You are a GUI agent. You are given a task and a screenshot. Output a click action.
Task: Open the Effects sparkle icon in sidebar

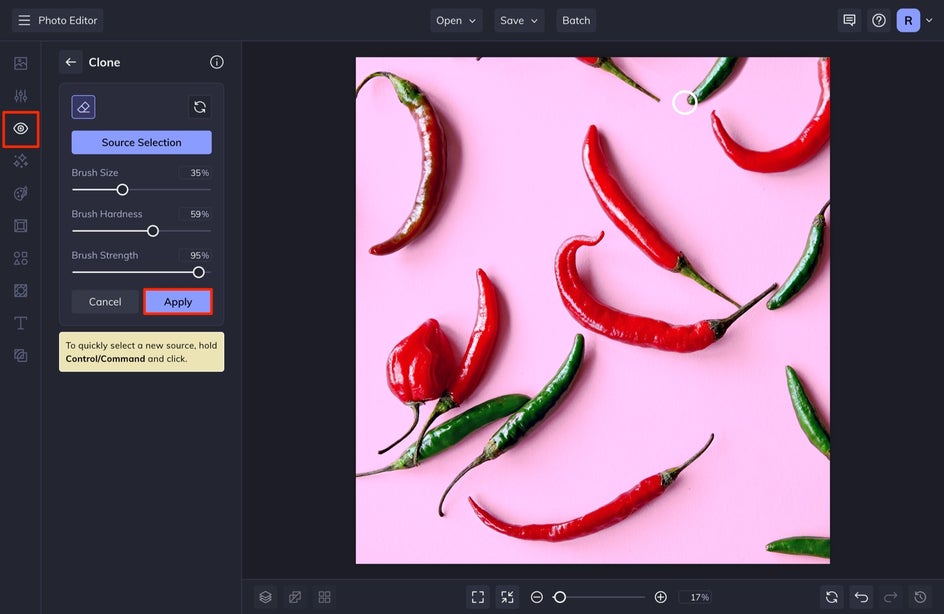[x=20, y=161]
